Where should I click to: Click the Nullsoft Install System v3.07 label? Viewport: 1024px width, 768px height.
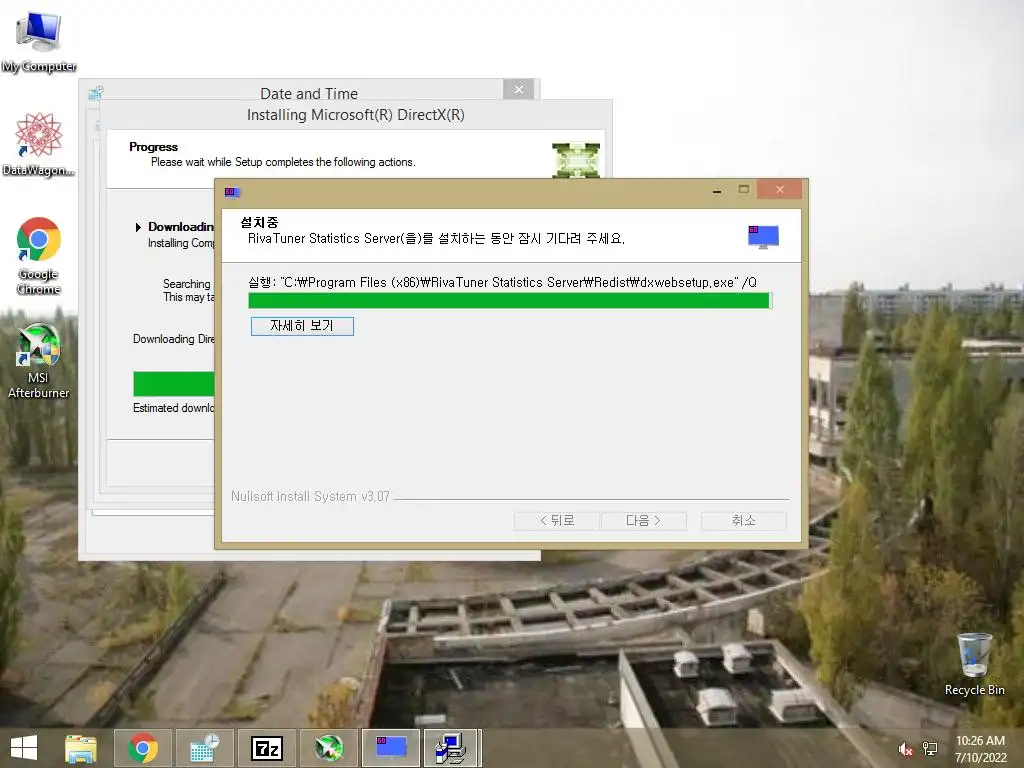point(310,496)
